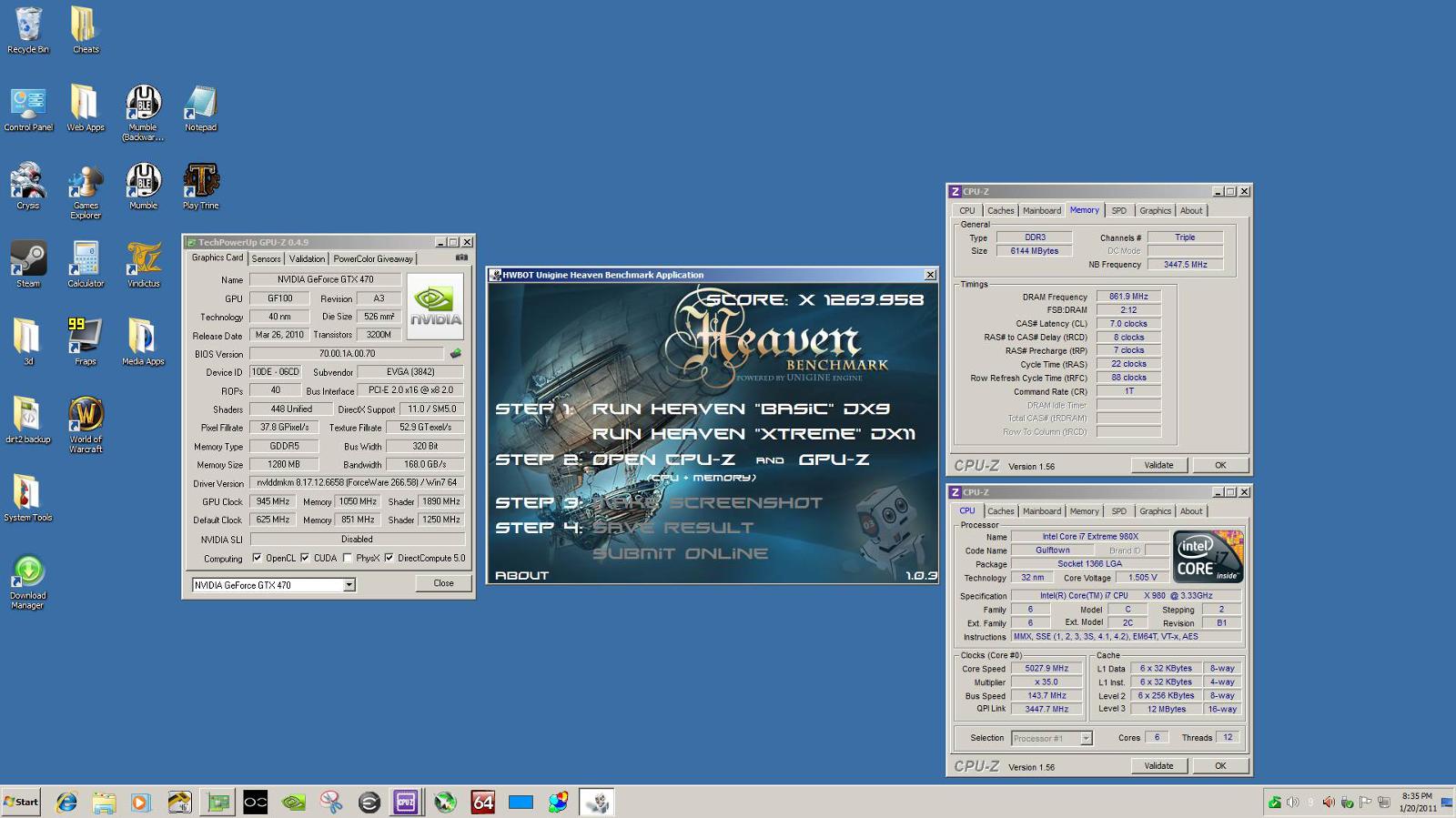Image resolution: width=1456 pixels, height=818 pixels.
Task: Click Close button in GPU-Z
Action: pos(443,583)
